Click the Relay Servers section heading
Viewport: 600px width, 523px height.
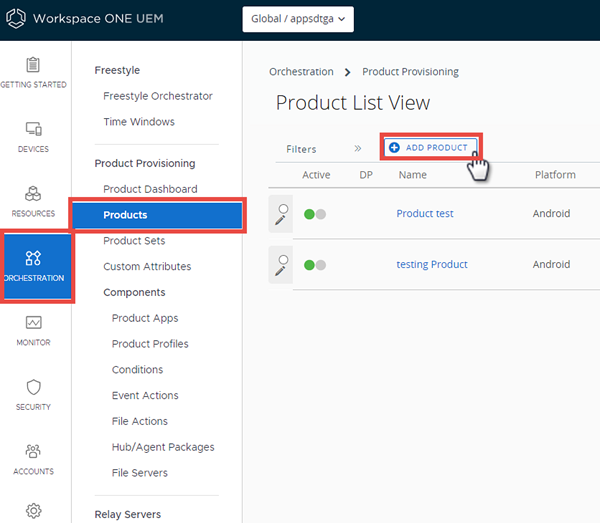pyautogui.click(x=127, y=514)
